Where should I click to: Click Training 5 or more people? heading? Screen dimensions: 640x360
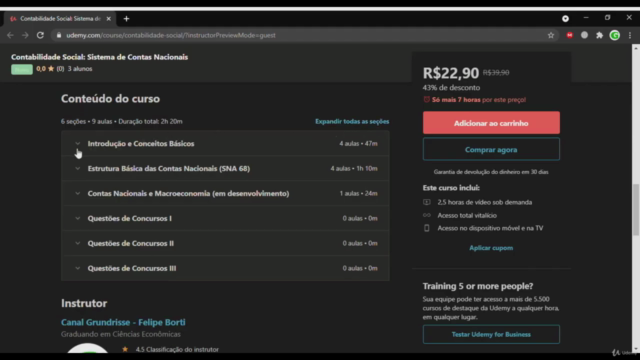478,286
